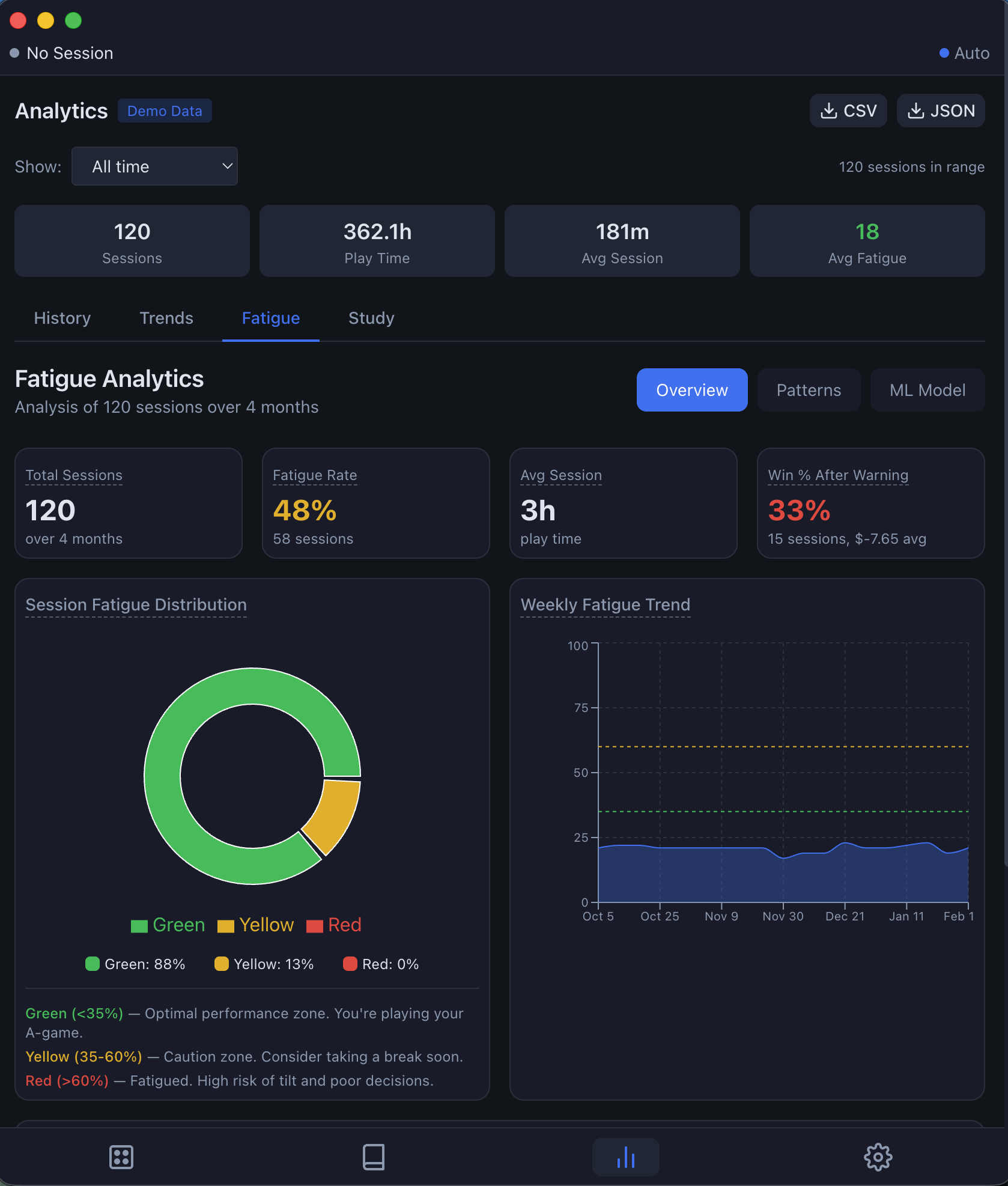Switch to Patterns view
This screenshot has width=1008, height=1186.
[x=809, y=390]
